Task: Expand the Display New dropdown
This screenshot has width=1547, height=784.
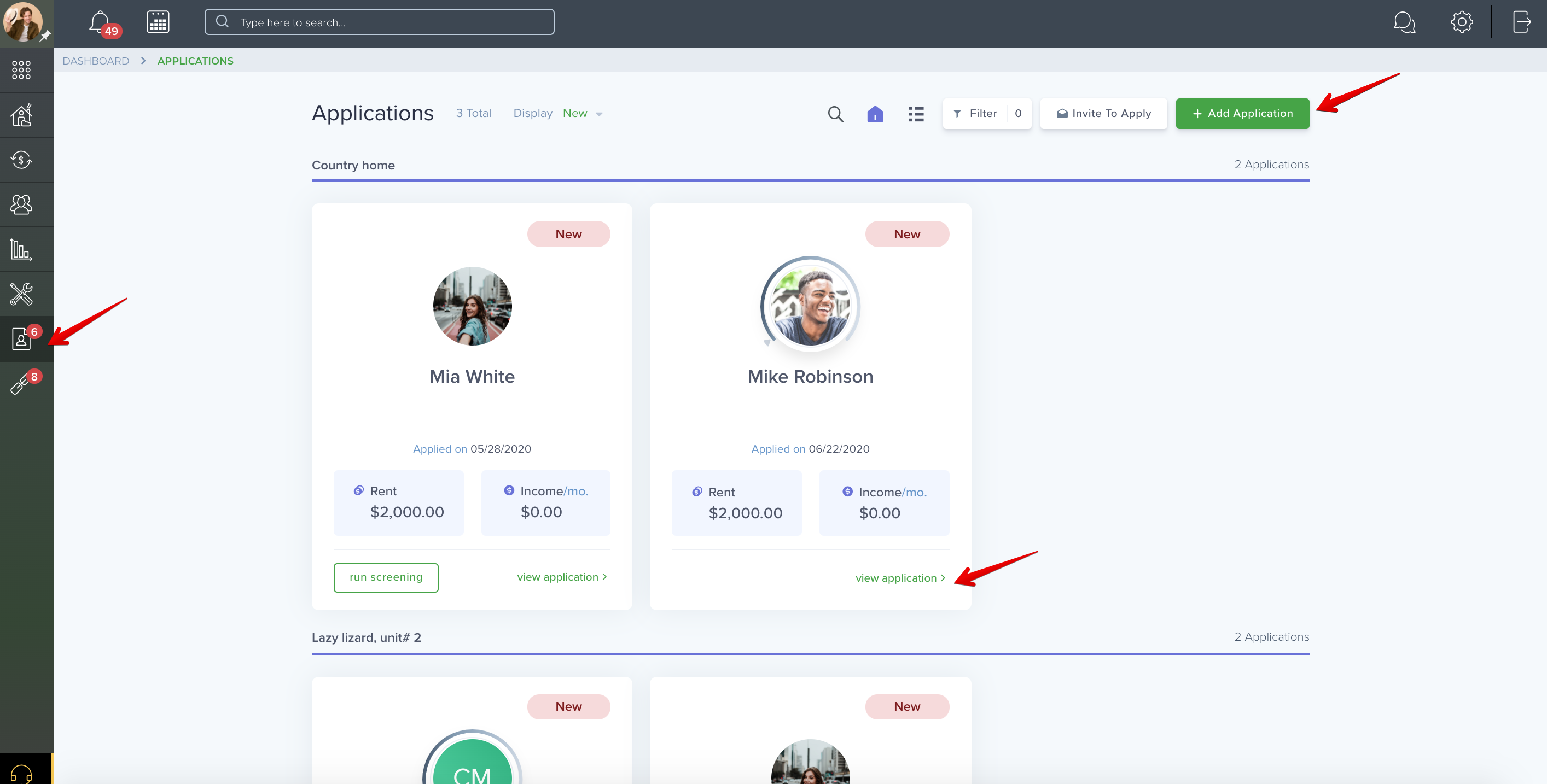Action: (583, 114)
